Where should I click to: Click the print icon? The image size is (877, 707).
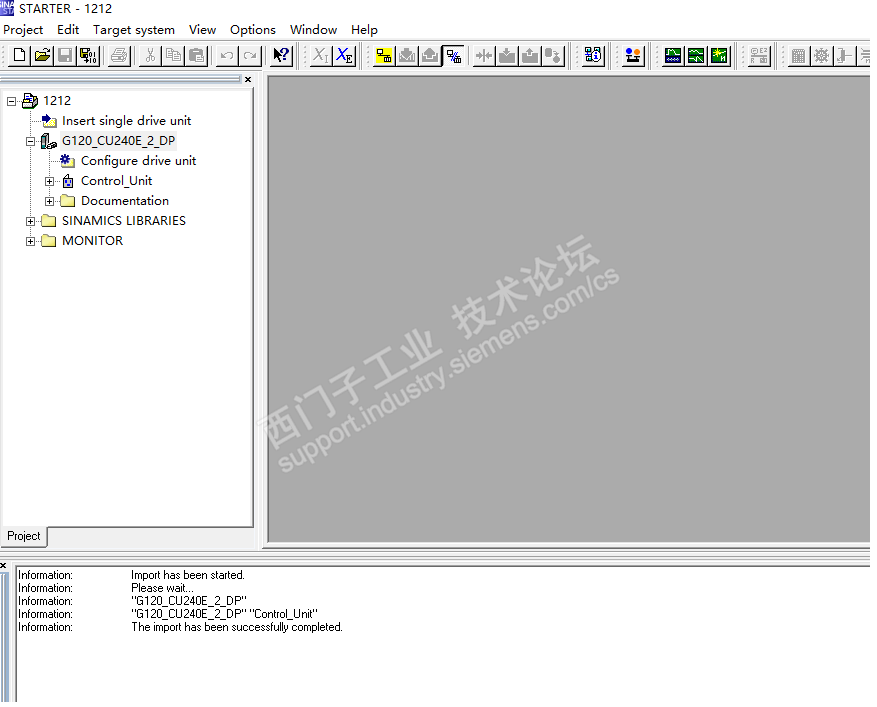(119, 55)
